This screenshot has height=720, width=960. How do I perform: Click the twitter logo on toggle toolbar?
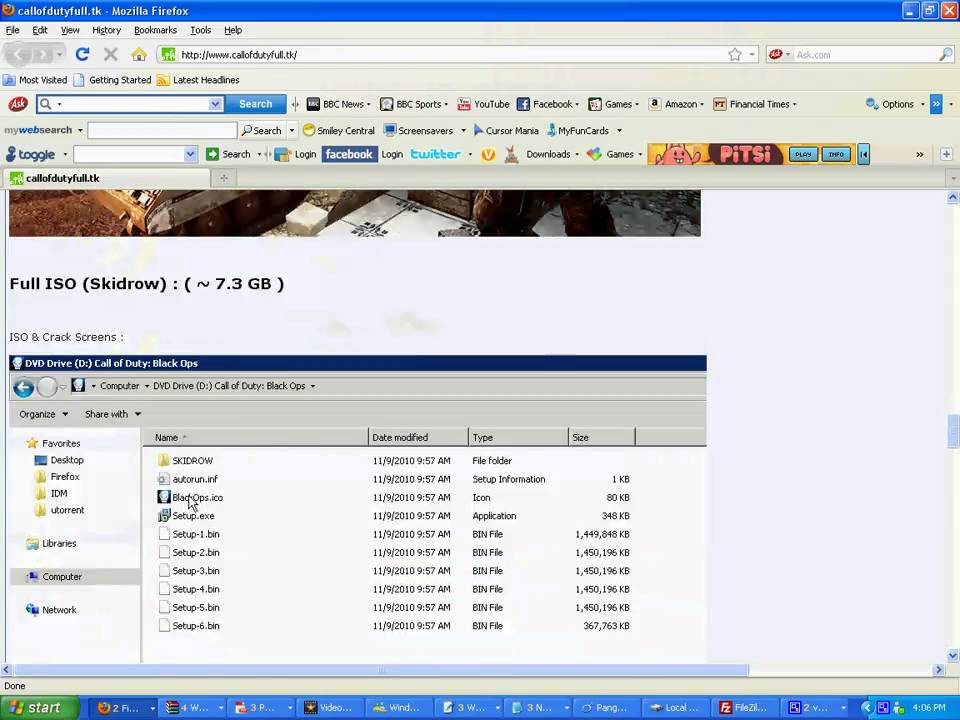[x=435, y=154]
